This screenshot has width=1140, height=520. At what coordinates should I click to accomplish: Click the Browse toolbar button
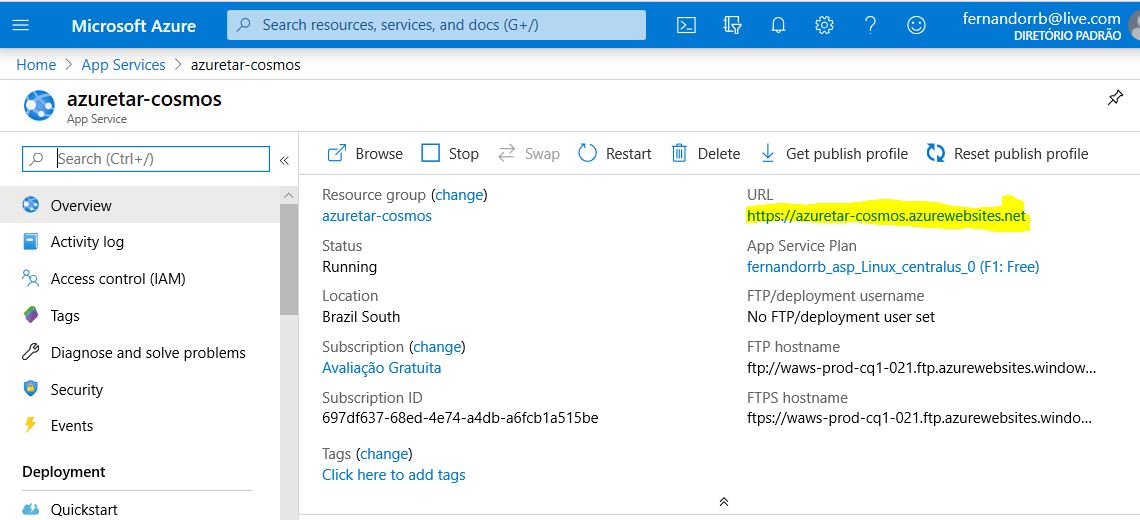(365, 153)
